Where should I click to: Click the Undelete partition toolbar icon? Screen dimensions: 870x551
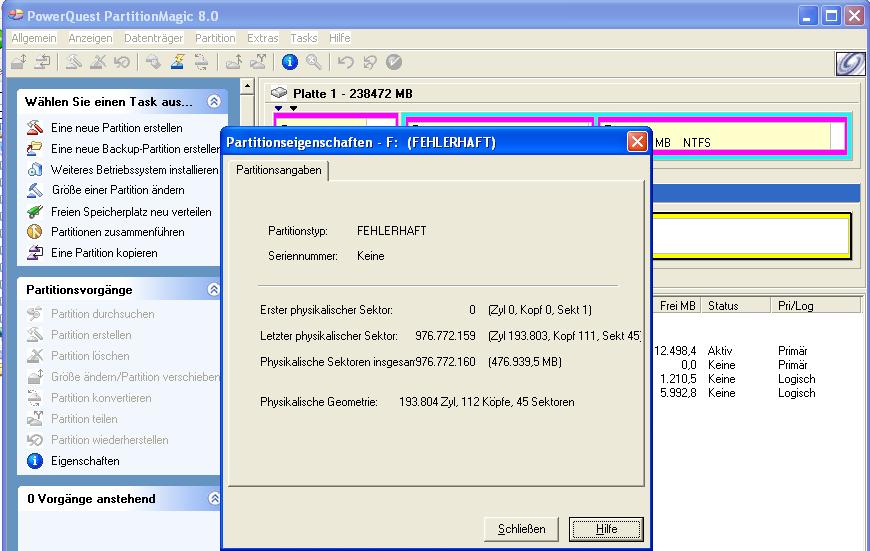pos(122,62)
